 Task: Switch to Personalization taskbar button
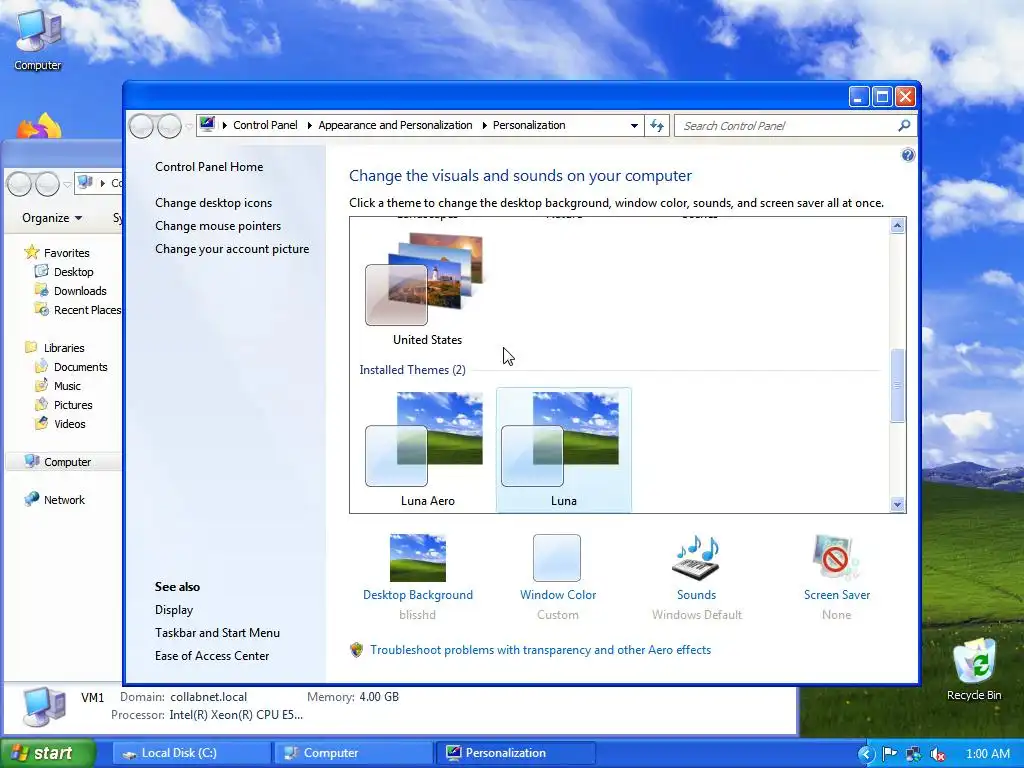(x=515, y=753)
